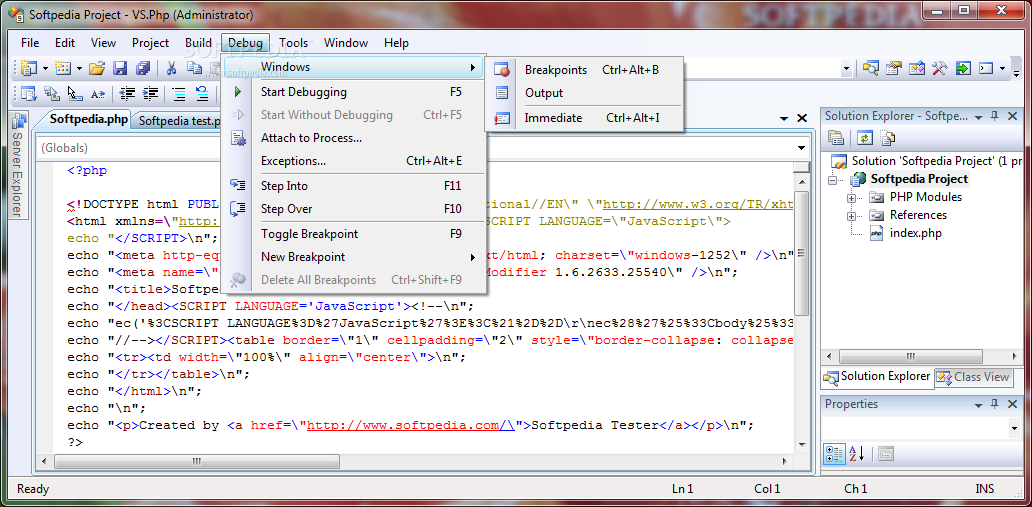Click the Save floppy disk icon
1032x507 pixels.
tap(120, 68)
